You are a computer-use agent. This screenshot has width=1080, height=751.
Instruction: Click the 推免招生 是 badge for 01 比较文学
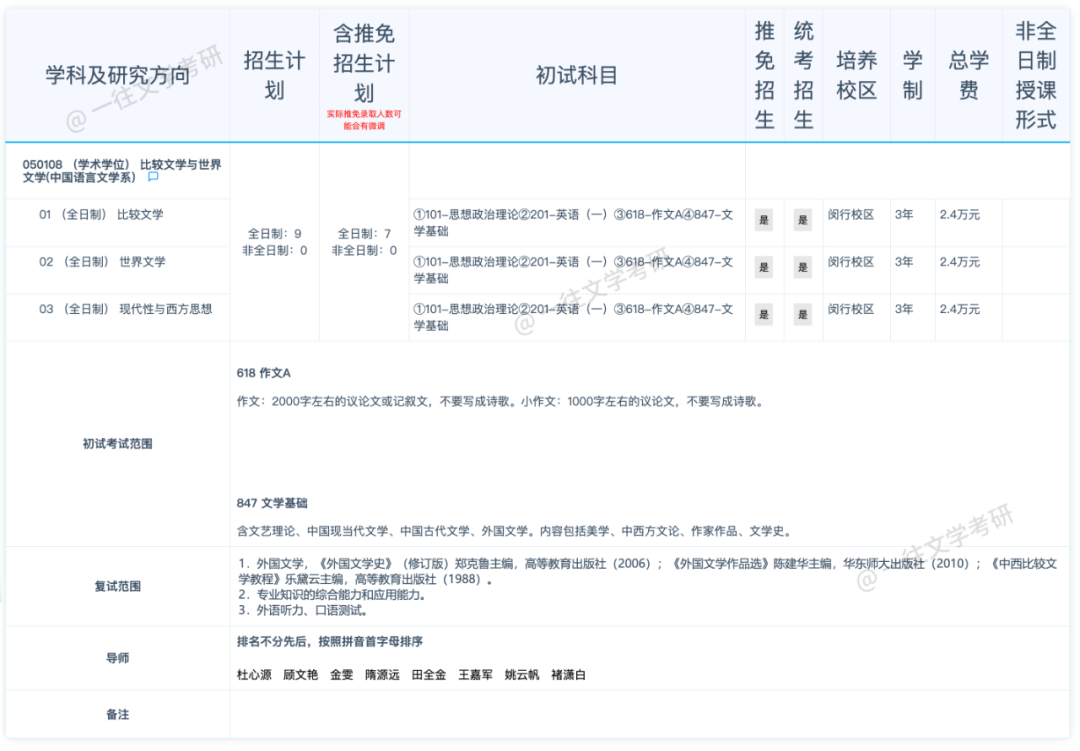click(x=763, y=220)
